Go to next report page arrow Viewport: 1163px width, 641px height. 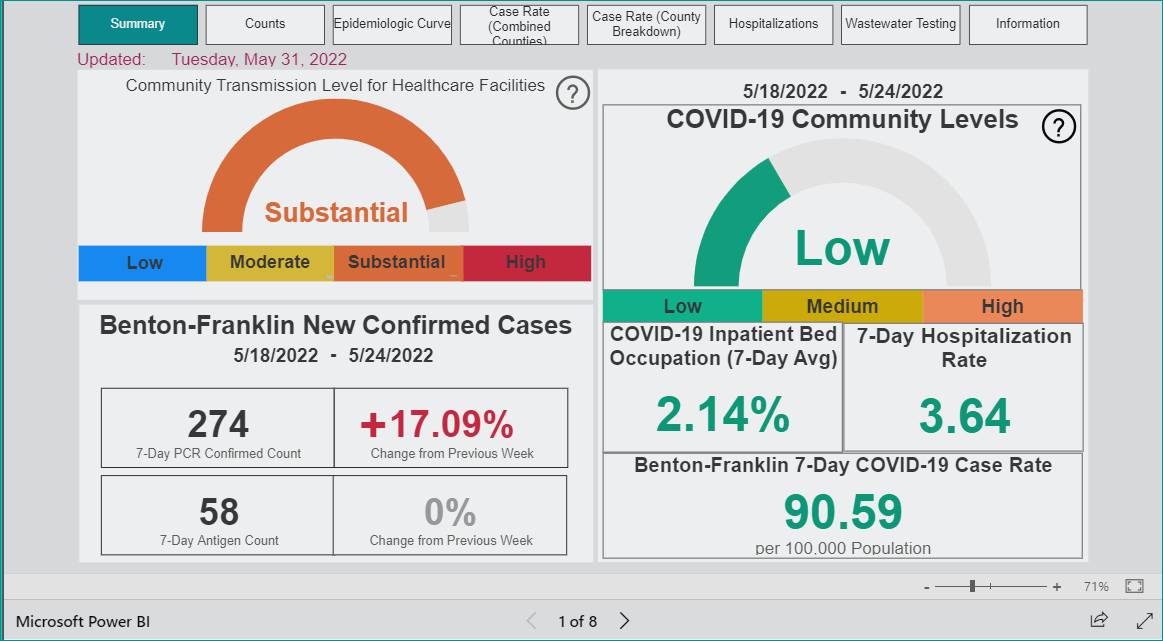(x=625, y=621)
